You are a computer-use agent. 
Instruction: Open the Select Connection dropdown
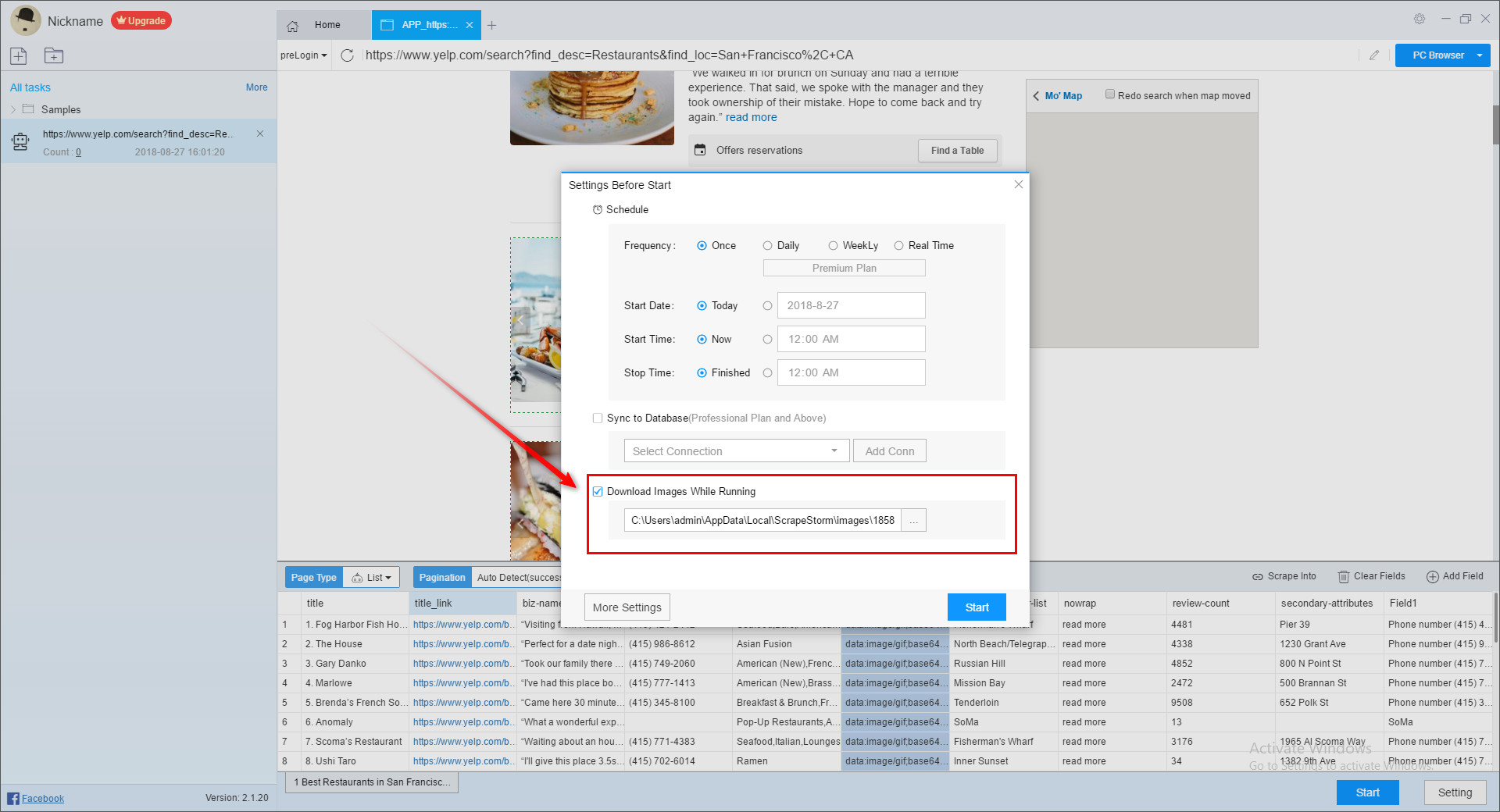[x=736, y=451]
